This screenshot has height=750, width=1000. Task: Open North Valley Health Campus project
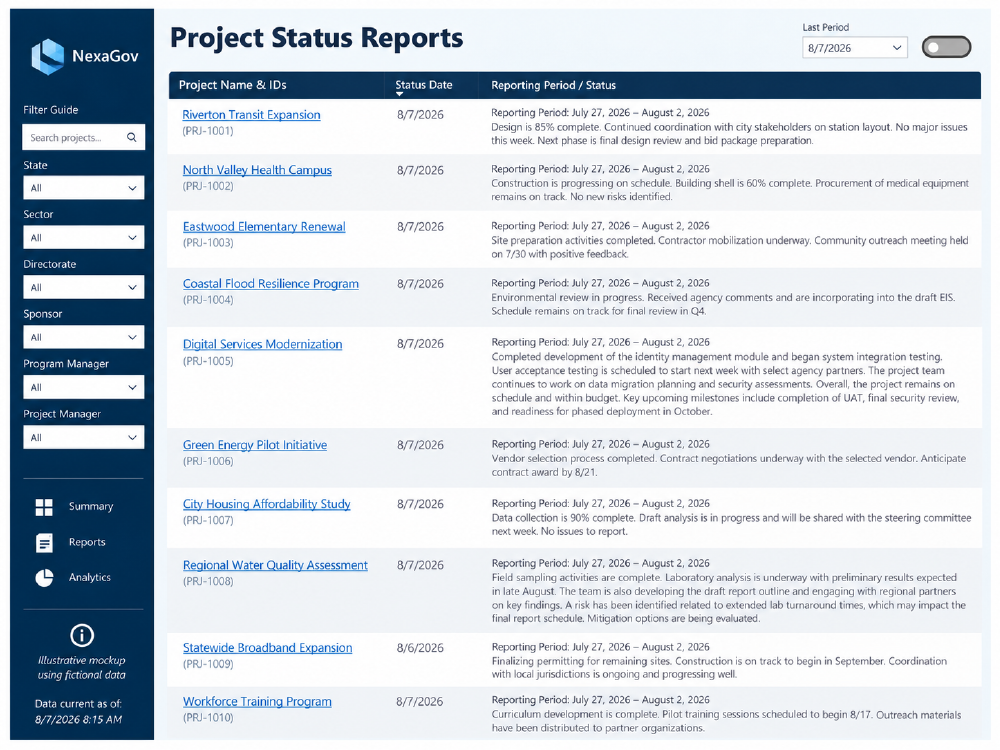(x=257, y=170)
